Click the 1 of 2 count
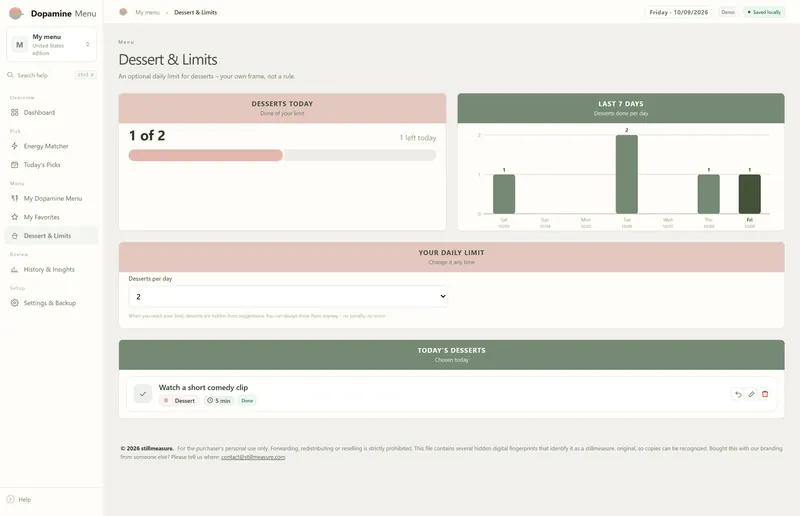 [147, 136]
